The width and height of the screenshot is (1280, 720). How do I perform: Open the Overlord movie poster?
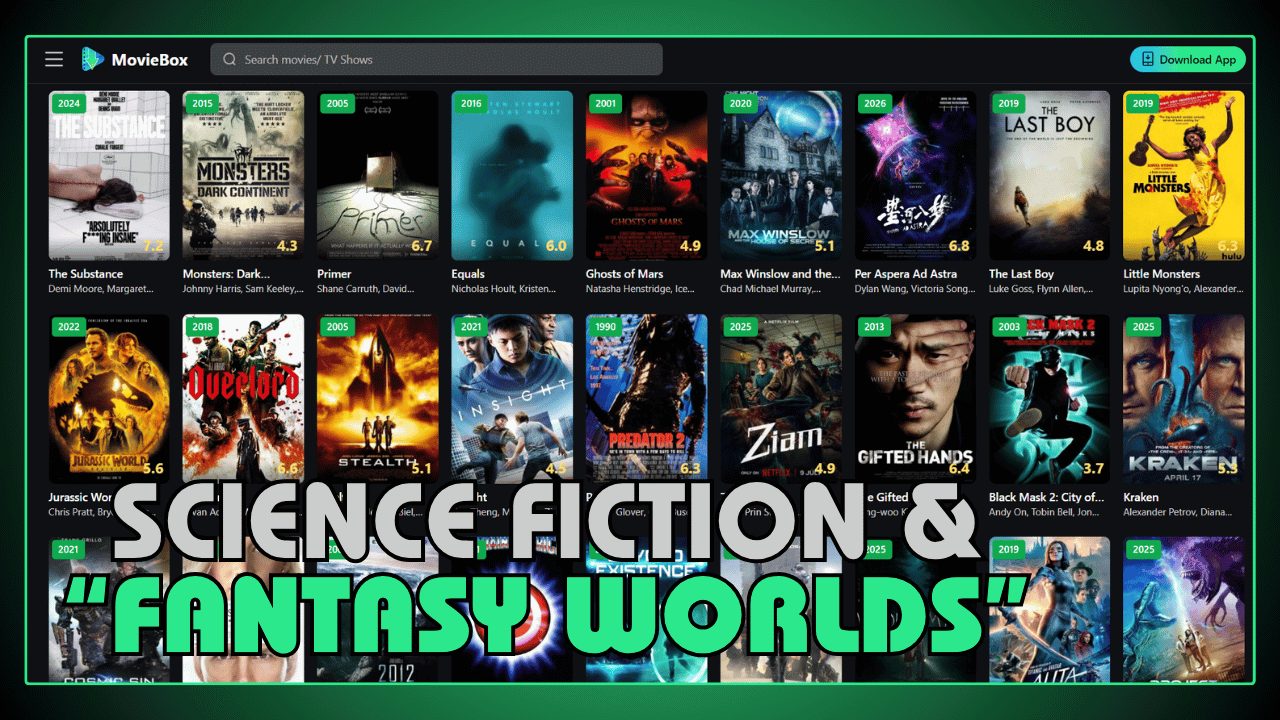(243, 398)
